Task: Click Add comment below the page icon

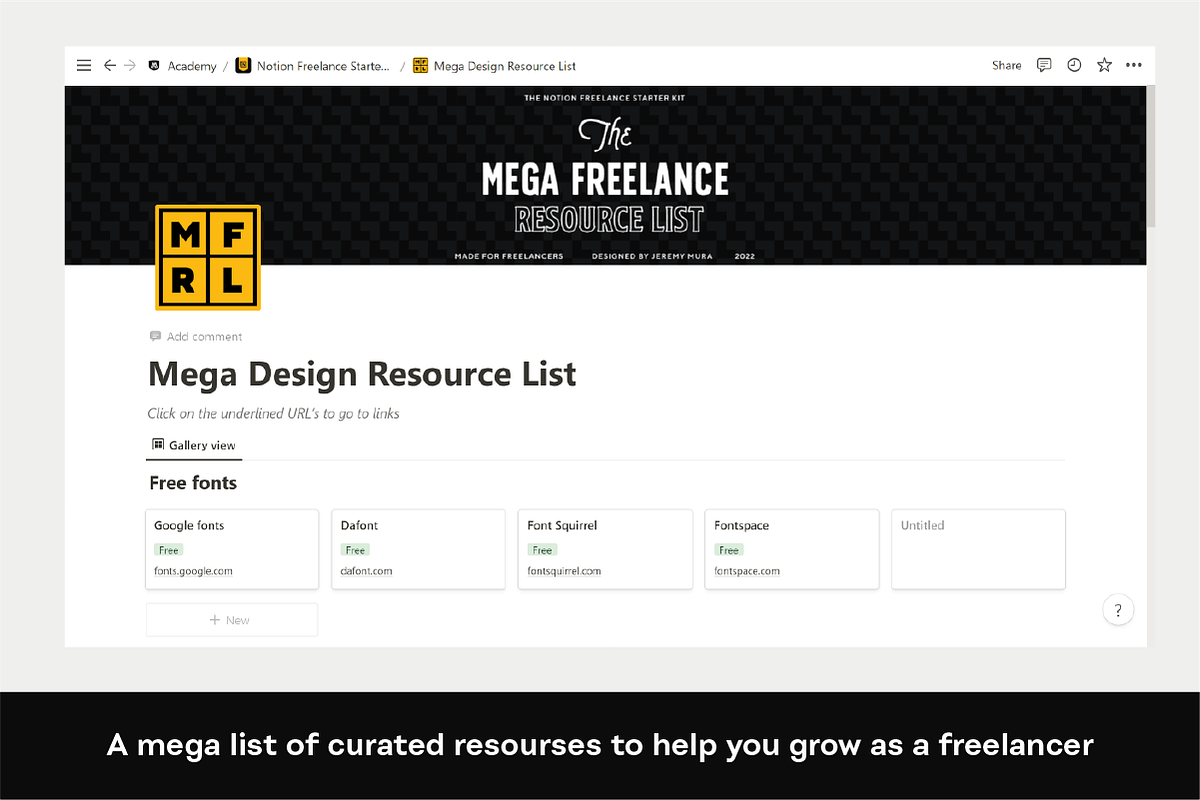Action: (x=204, y=337)
